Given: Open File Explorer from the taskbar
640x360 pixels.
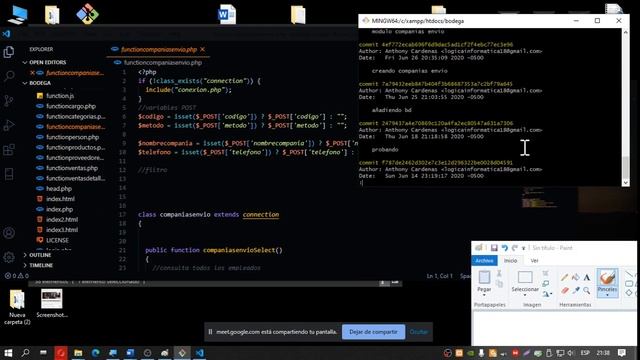Looking at the screenshot, I should 78,353.
